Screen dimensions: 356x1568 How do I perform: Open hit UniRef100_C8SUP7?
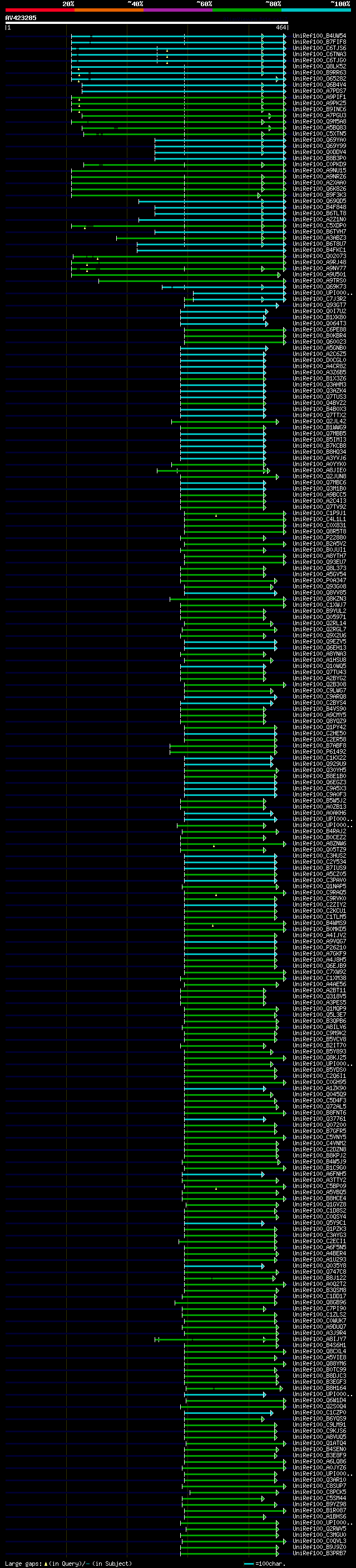point(319,1486)
